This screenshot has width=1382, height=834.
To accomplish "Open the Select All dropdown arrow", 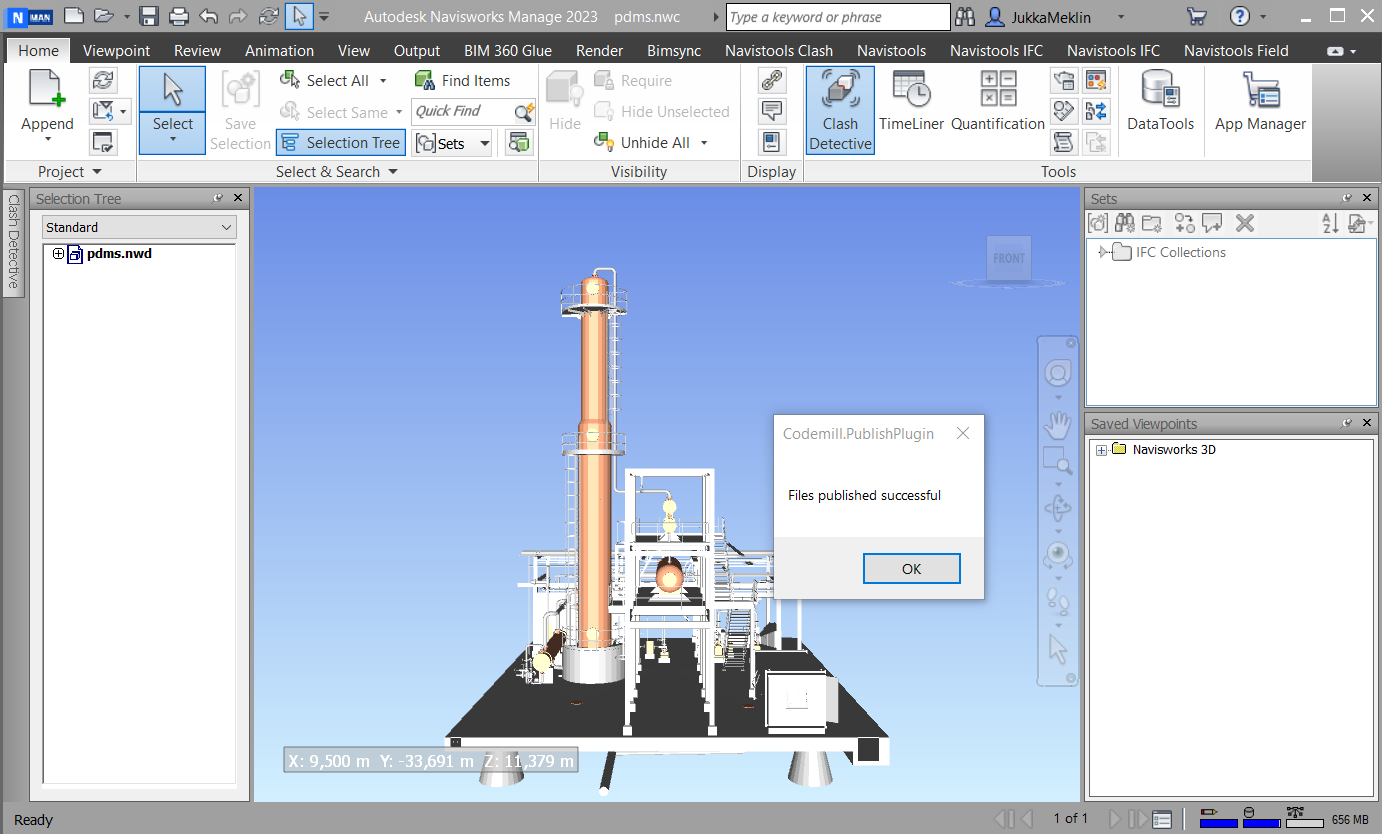I will (x=383, y=81).
